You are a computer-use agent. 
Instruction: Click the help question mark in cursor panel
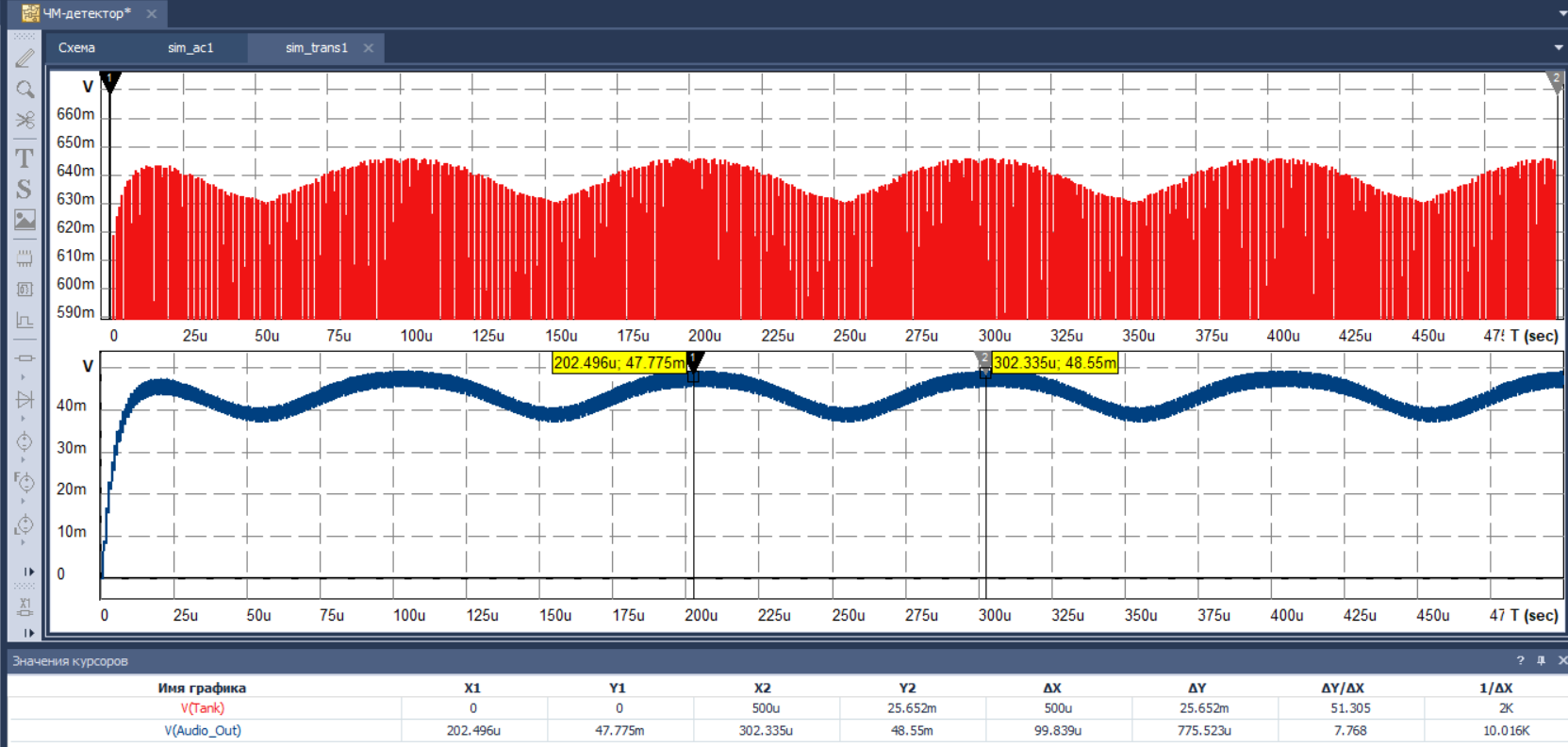[1520, 661]
